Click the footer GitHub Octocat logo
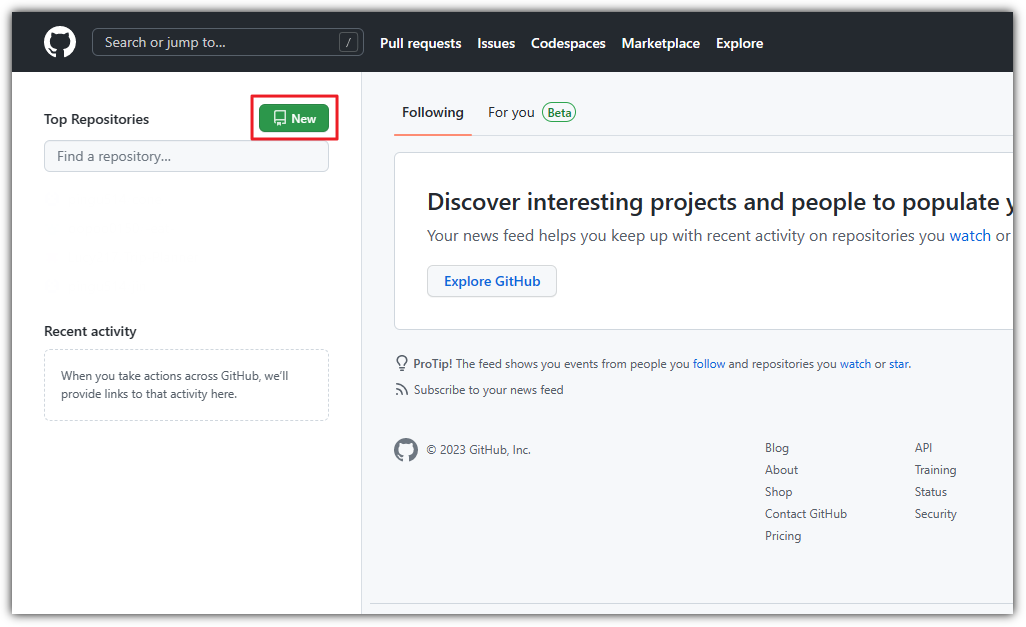Screen dimensions: 1026x627 point(406,450)
